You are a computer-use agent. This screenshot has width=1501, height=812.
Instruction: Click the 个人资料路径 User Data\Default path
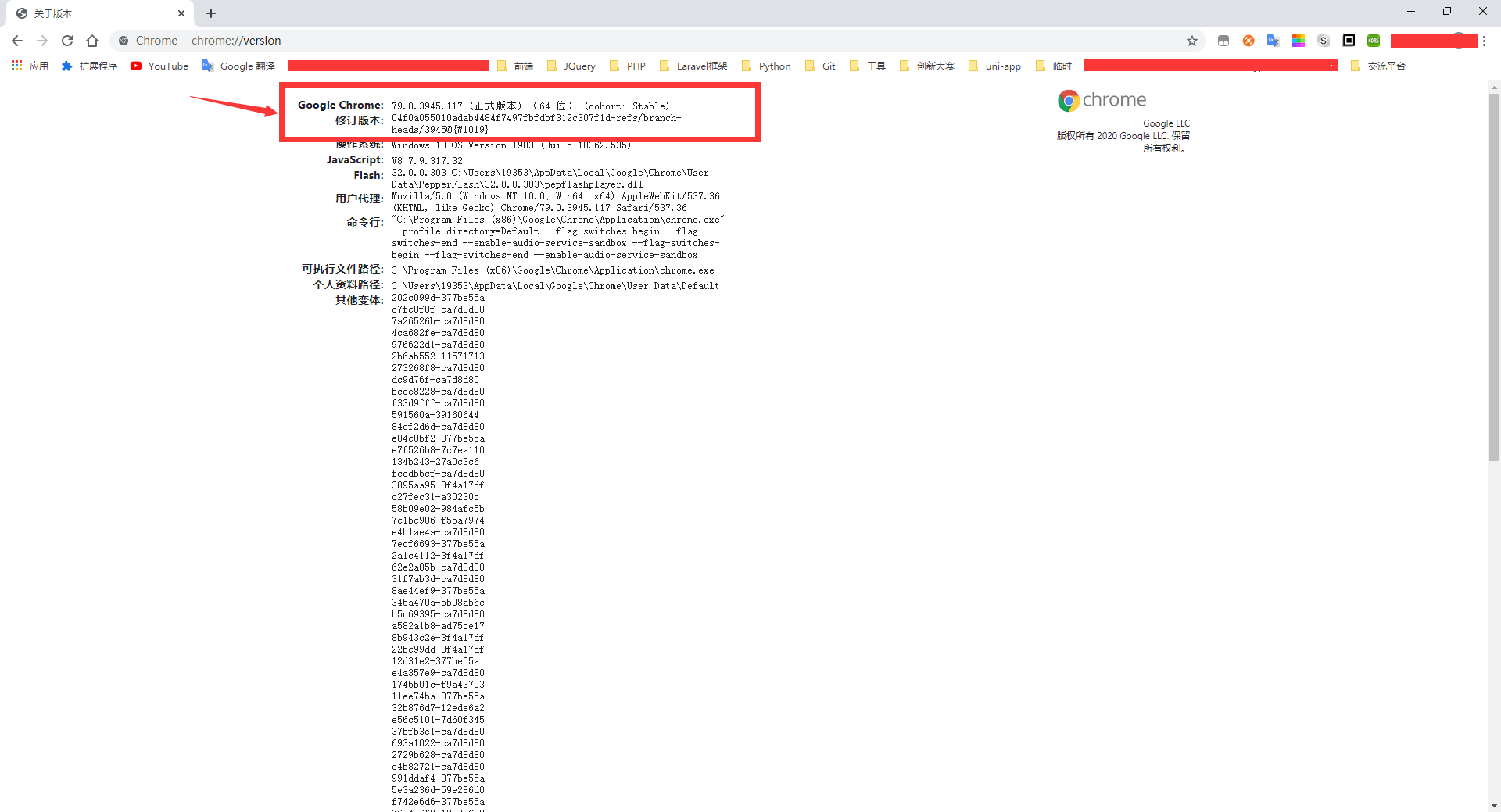coord(555,286)
